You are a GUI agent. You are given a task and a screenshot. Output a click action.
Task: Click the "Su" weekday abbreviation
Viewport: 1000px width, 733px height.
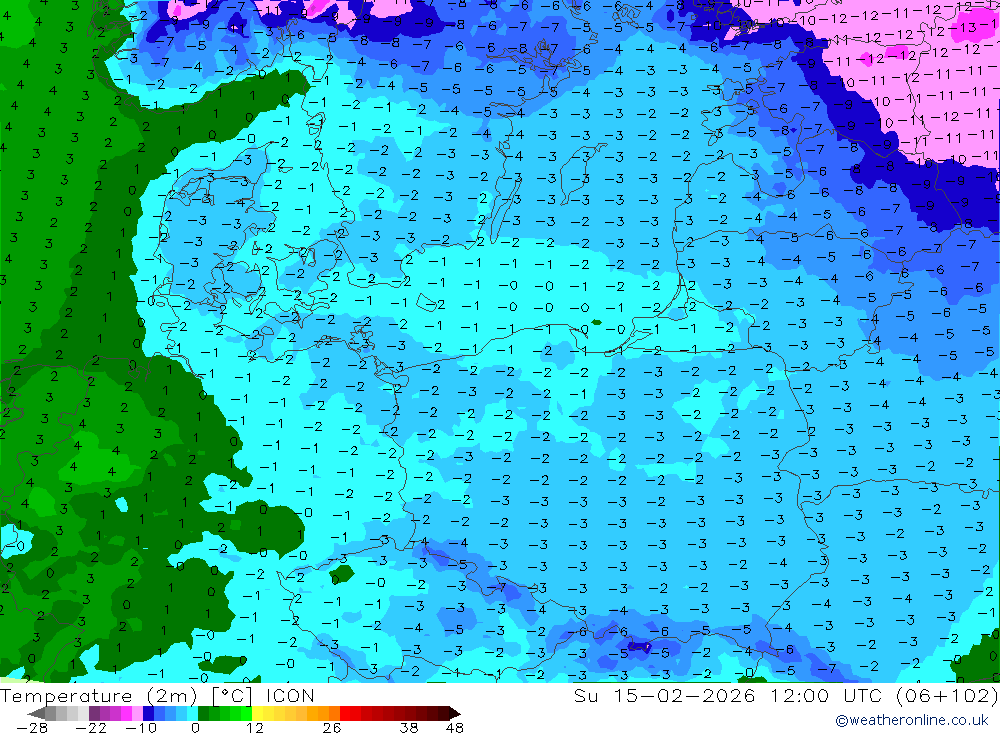(586, 695)
